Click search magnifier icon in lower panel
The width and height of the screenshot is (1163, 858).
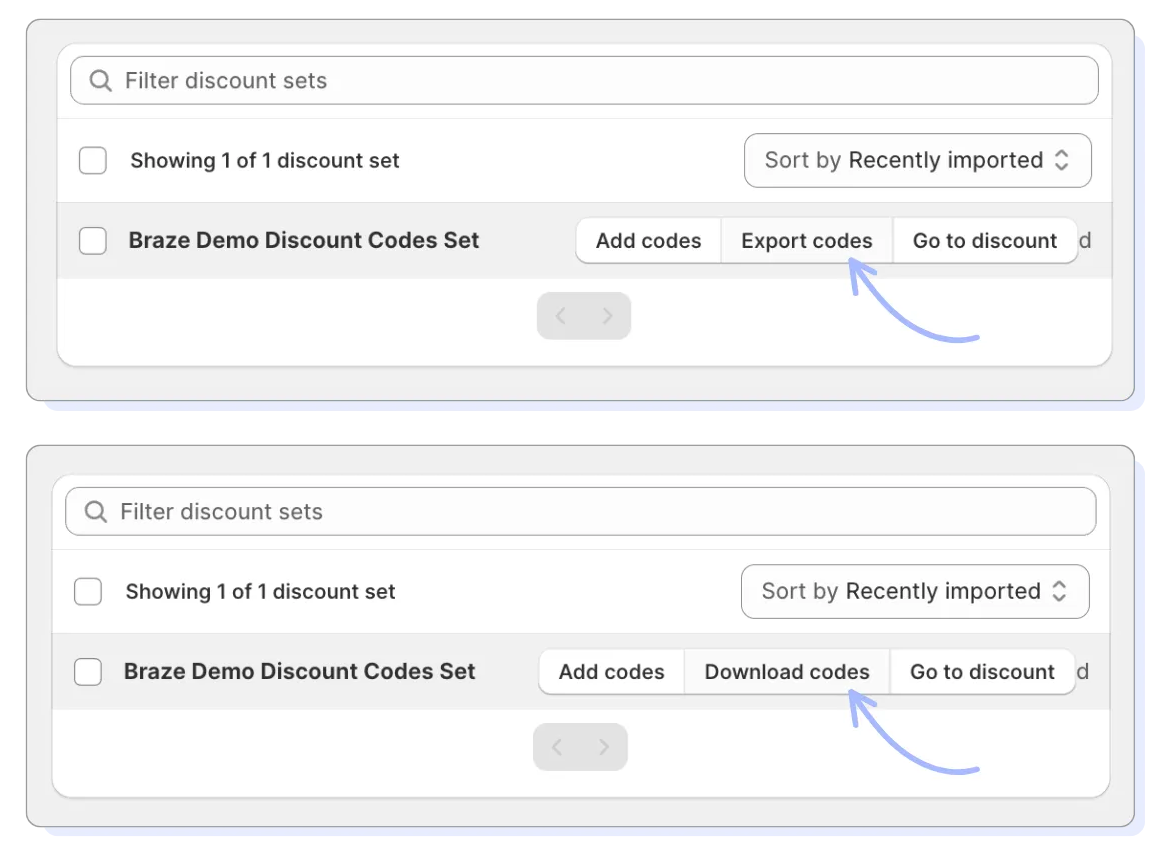coord(96,511)
